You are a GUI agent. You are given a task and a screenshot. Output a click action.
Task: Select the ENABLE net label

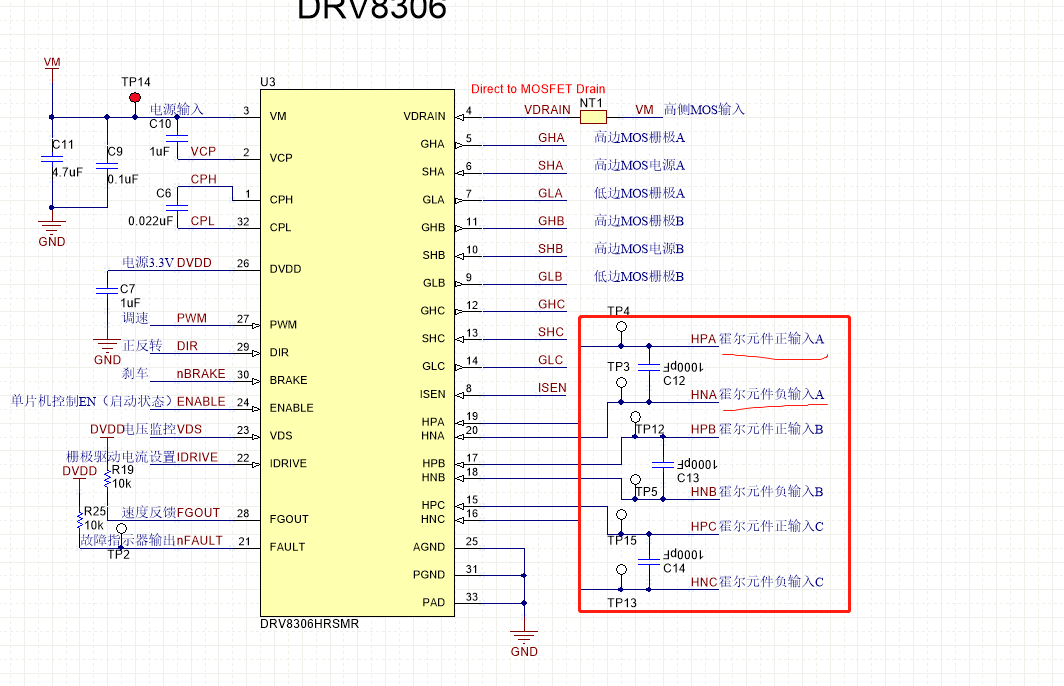(x=201, y=402)
